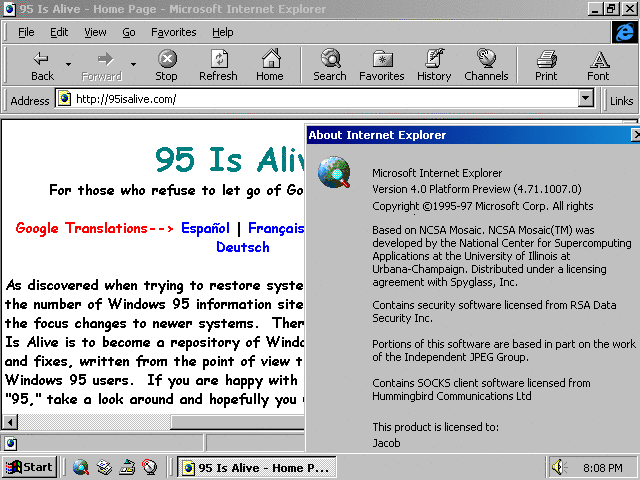Open the third quick launch icon

[127, 467]
